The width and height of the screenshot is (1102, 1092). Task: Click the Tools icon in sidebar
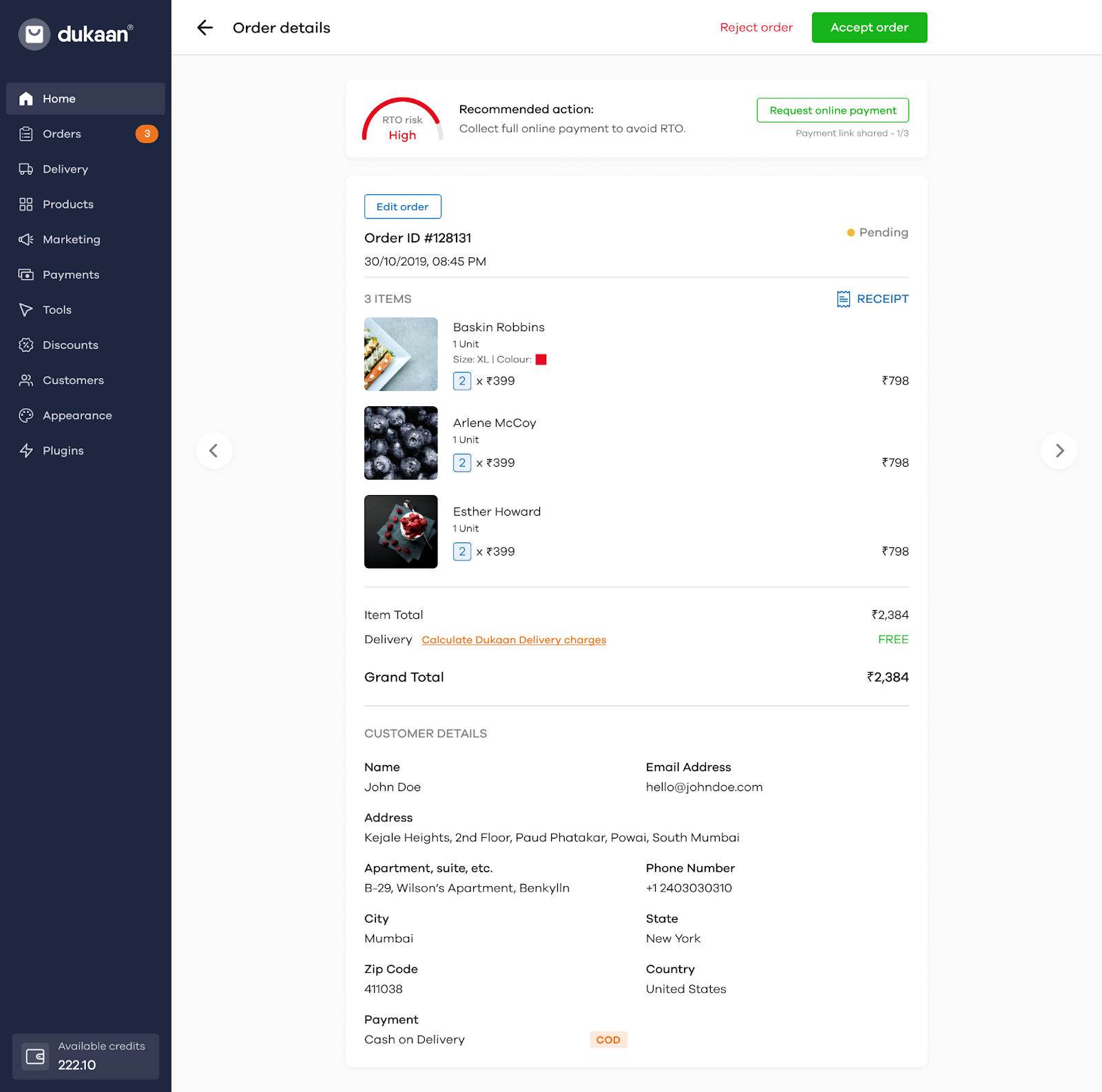click(x=26, y=309)
